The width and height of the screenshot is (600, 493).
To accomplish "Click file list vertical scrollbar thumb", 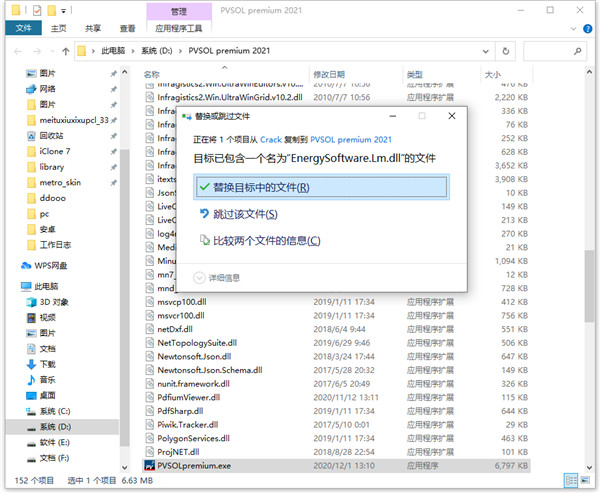I will click(589, 286).
